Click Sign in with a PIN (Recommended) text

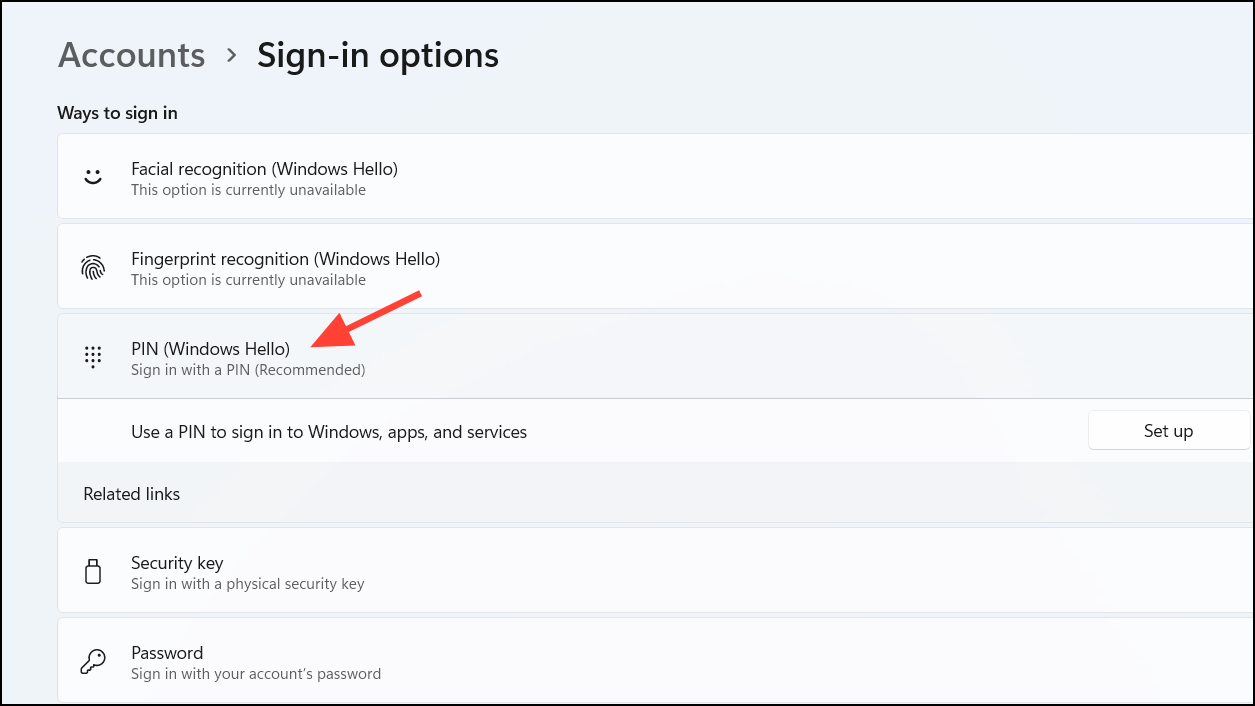point(247,369)
